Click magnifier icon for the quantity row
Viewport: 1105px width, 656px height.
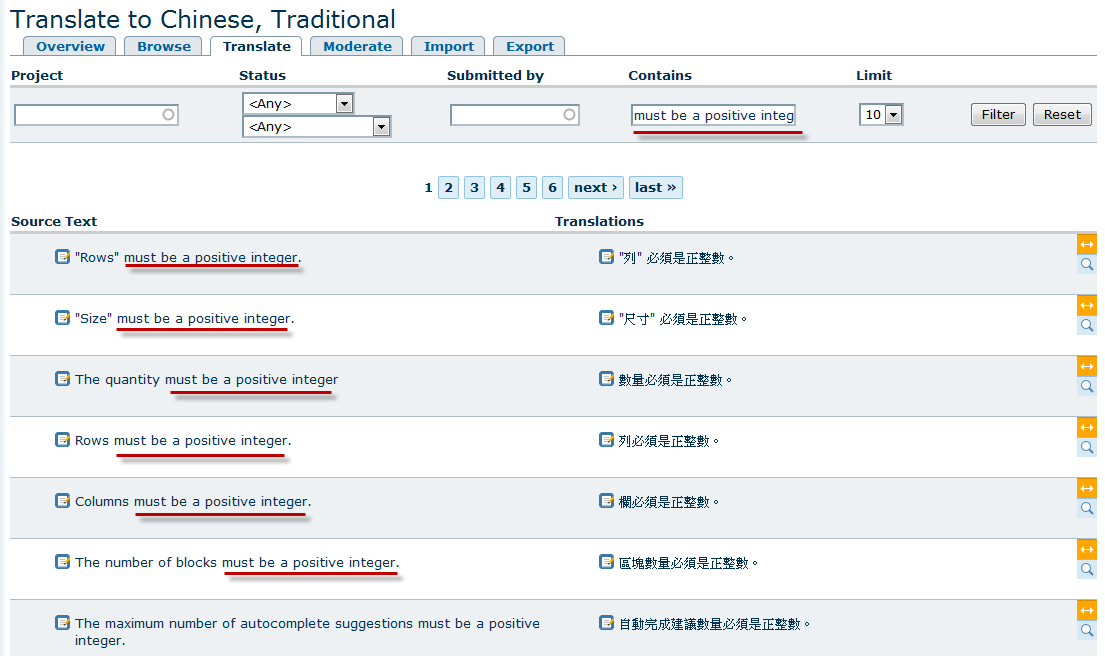1087,386
